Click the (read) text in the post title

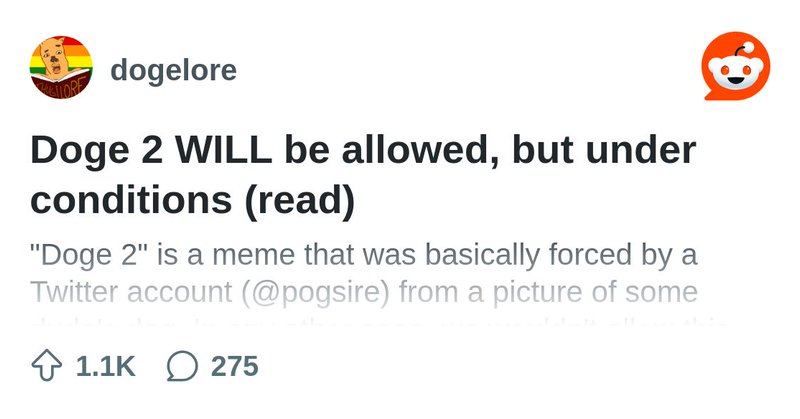pyautogui.click(x=299, y=201)
